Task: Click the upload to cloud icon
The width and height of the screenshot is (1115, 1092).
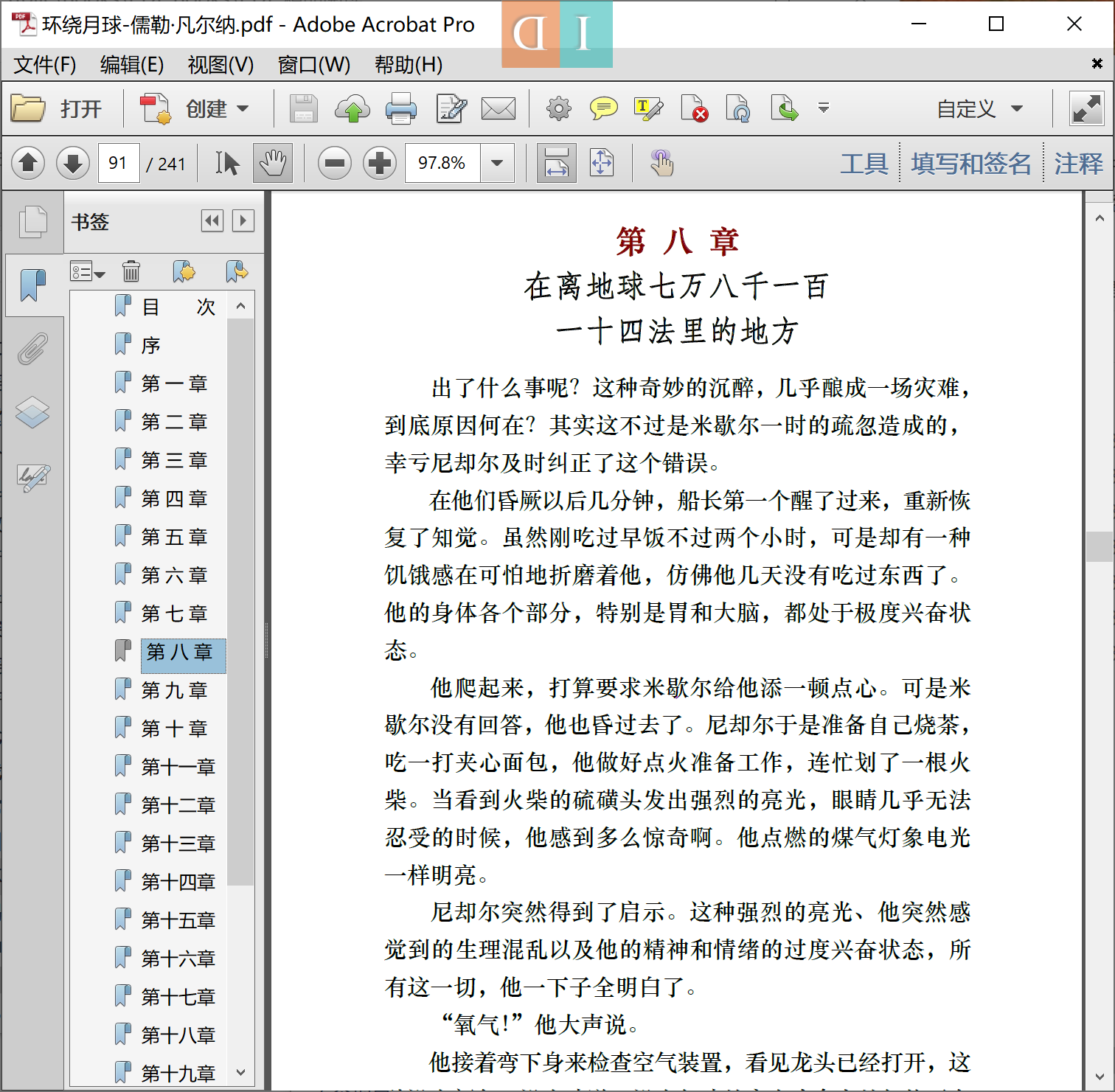Action: [352, 108]
